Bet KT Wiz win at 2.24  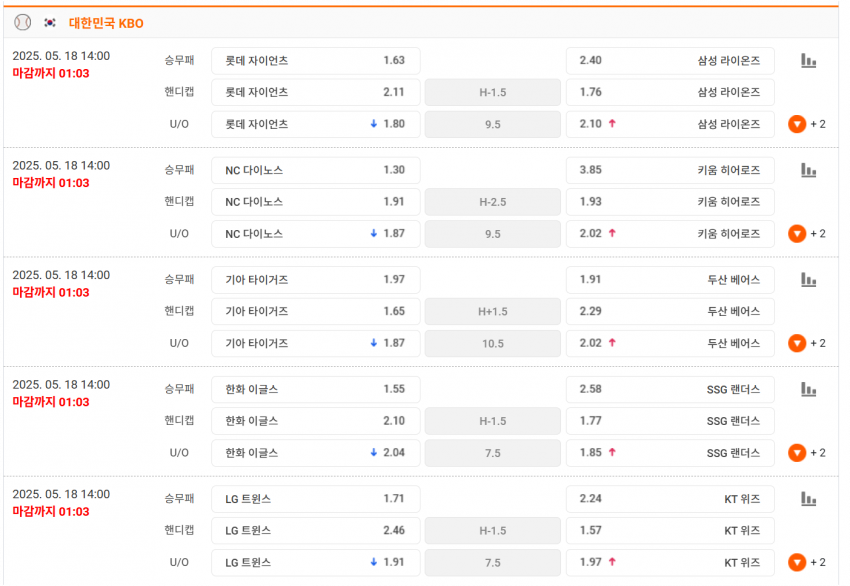click(670, 499)
